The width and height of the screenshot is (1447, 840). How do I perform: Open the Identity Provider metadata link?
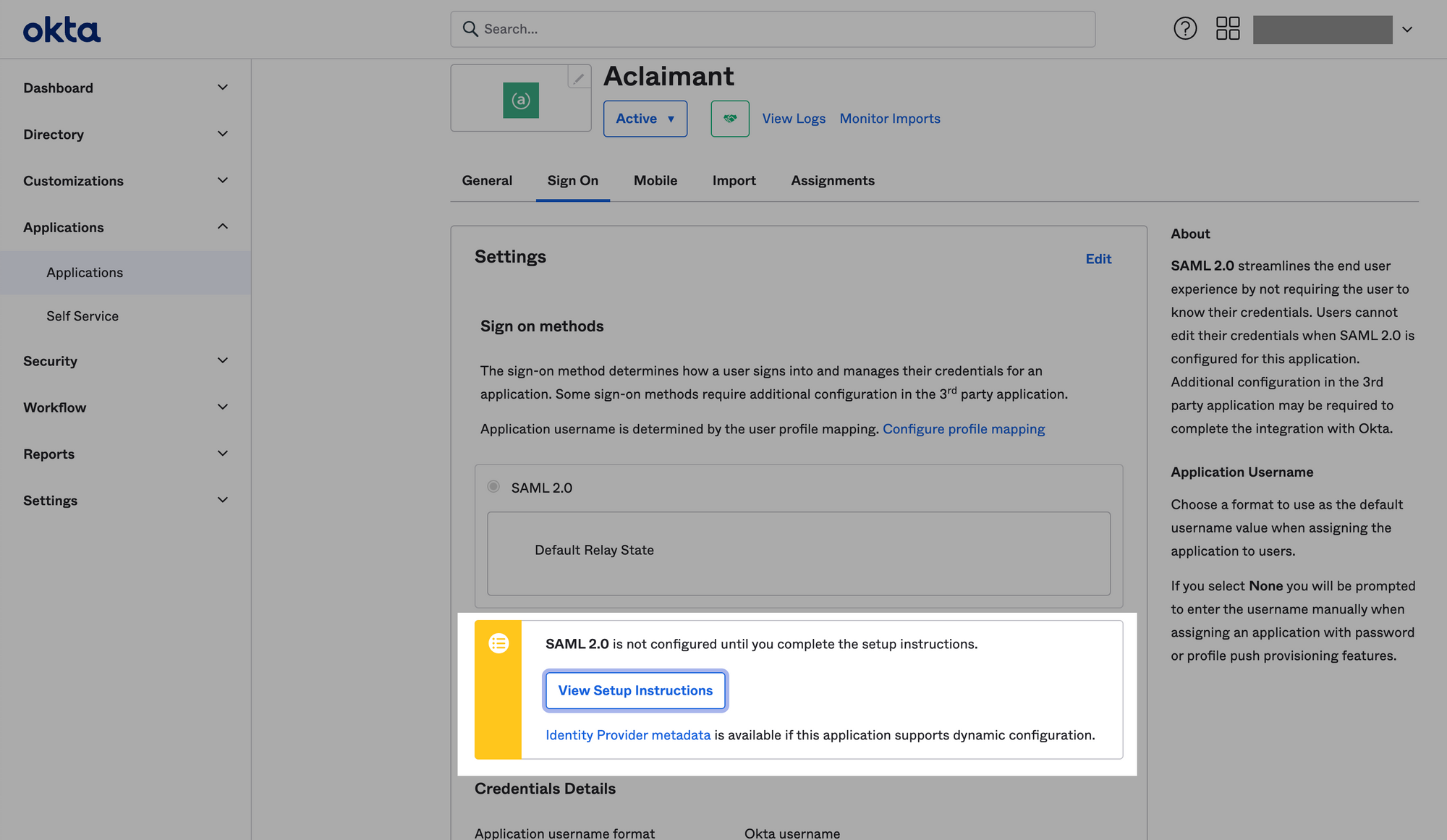(628, 735)
